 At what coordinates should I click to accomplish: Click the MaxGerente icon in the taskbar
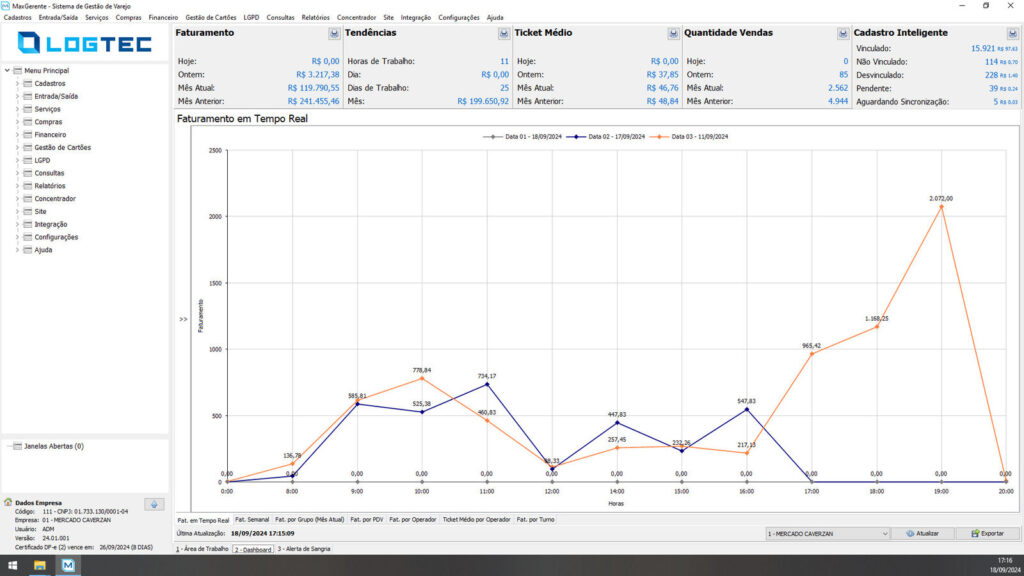68,566
